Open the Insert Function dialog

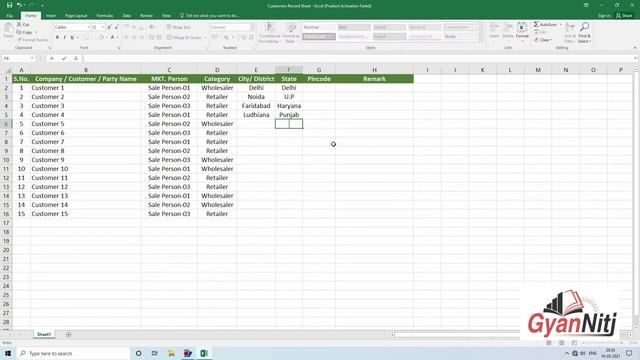tap(76, 58)
